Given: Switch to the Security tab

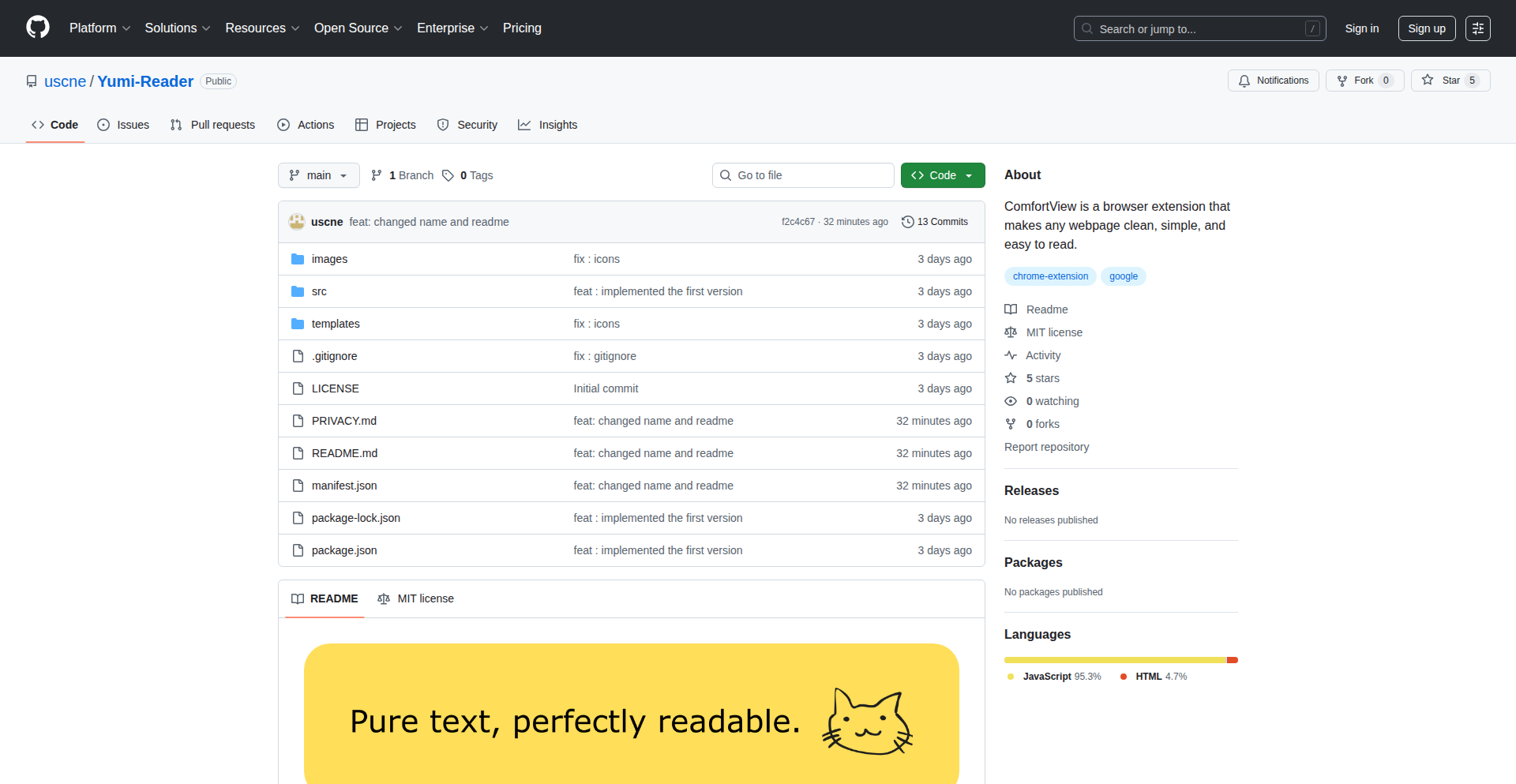Looking at the screenshot, I should (x=467, y=125).
